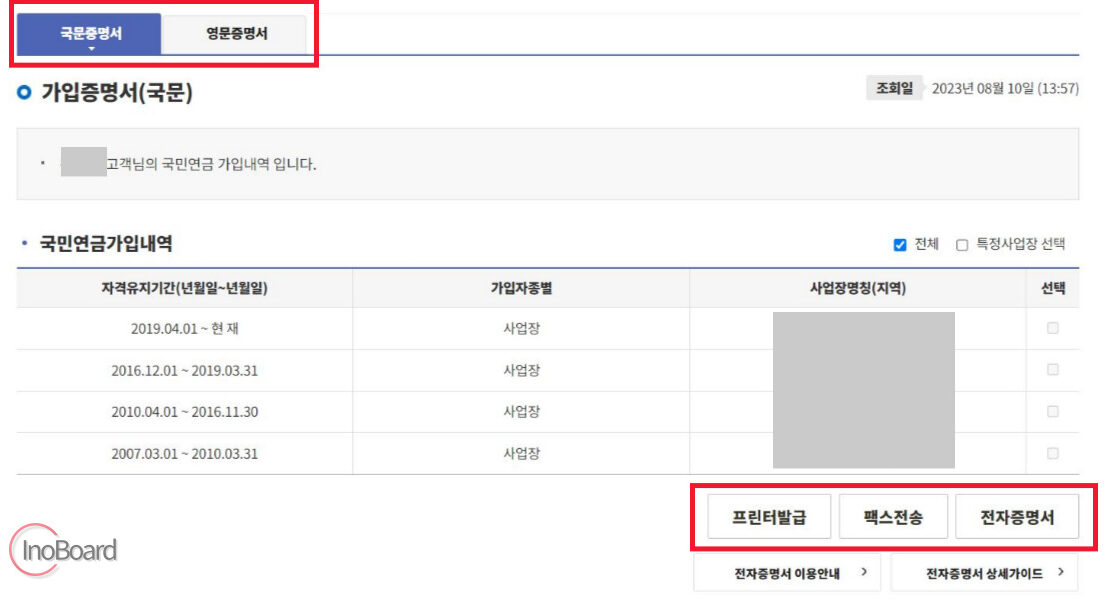Click the 사업장명칭(지역) column header

pos(857,288)
